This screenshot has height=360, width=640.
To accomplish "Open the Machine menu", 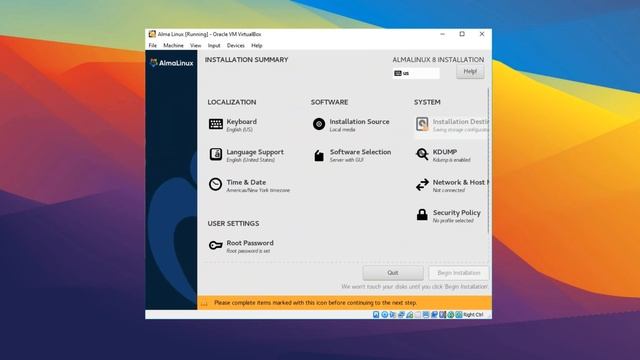I will 173,46.
